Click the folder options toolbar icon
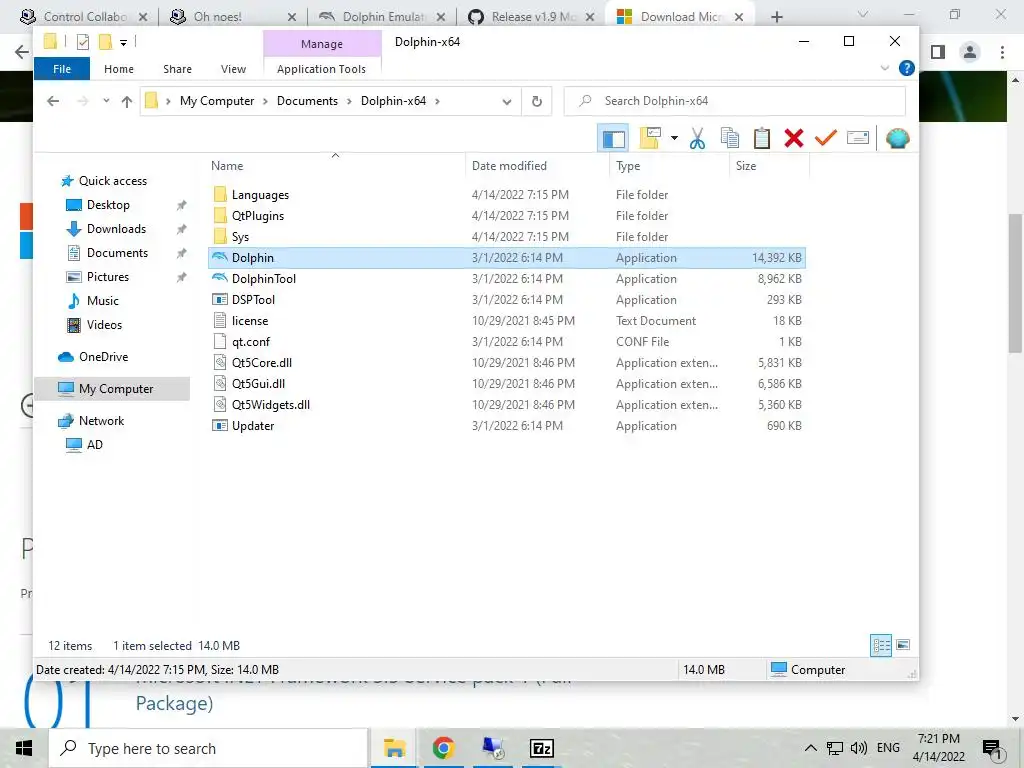The image size is (1024, 768). (x=650, y=138)
